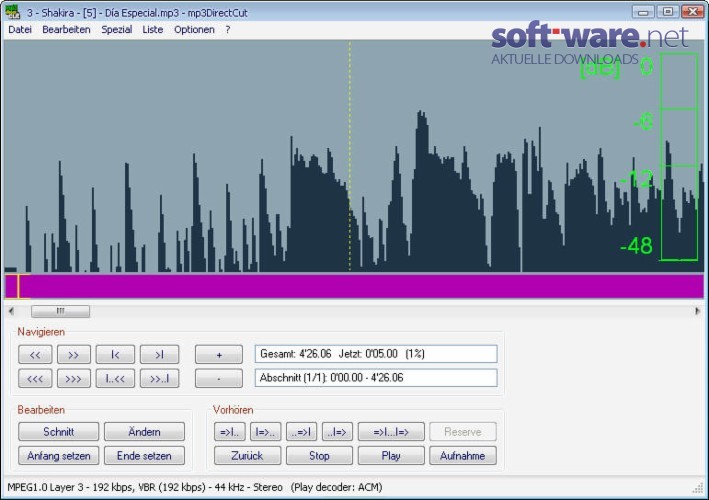Stop playback with the Stop button
The image size is (709, 500).
point(319,456)
